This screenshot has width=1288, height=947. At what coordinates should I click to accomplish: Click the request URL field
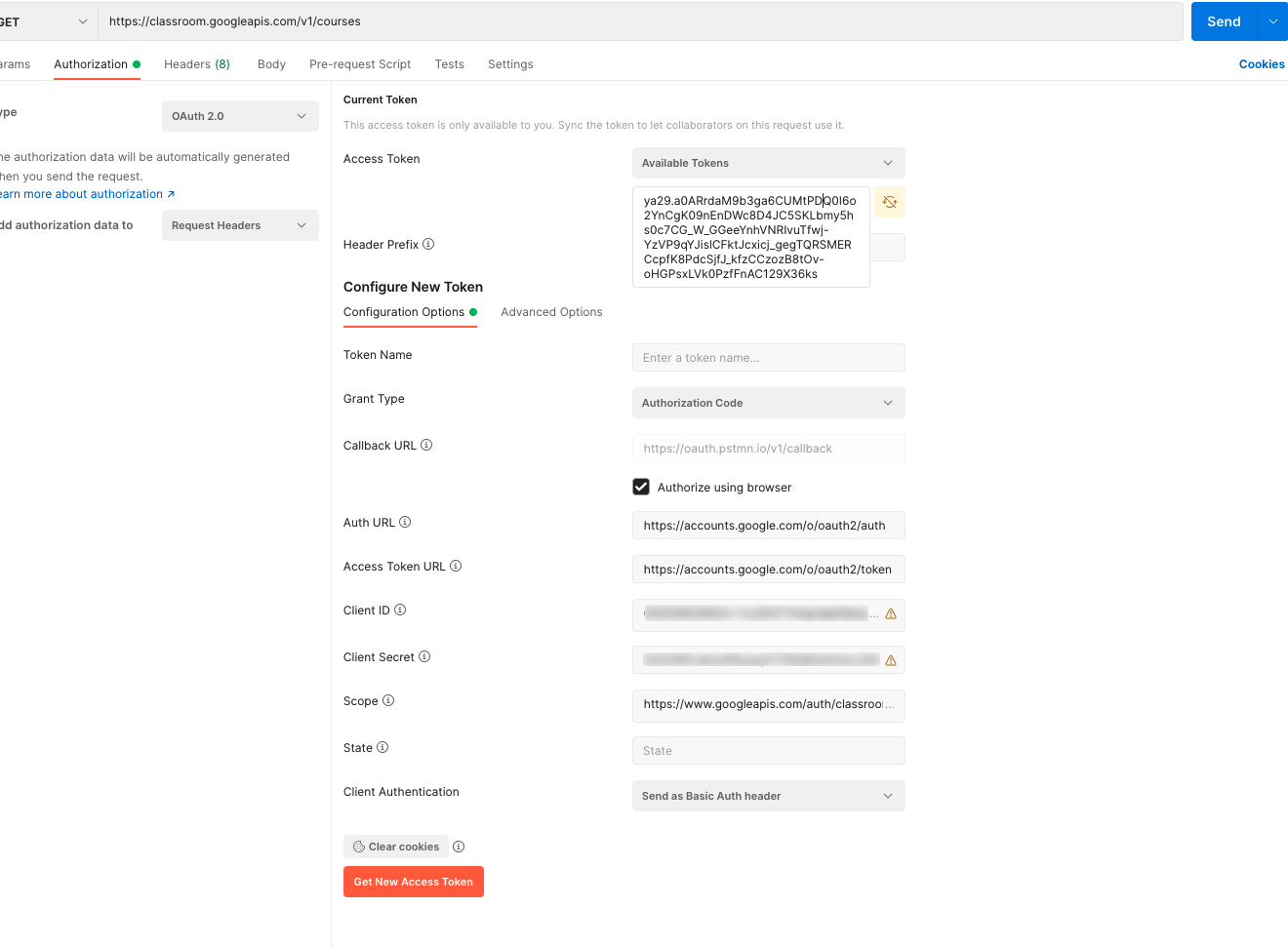640,21
